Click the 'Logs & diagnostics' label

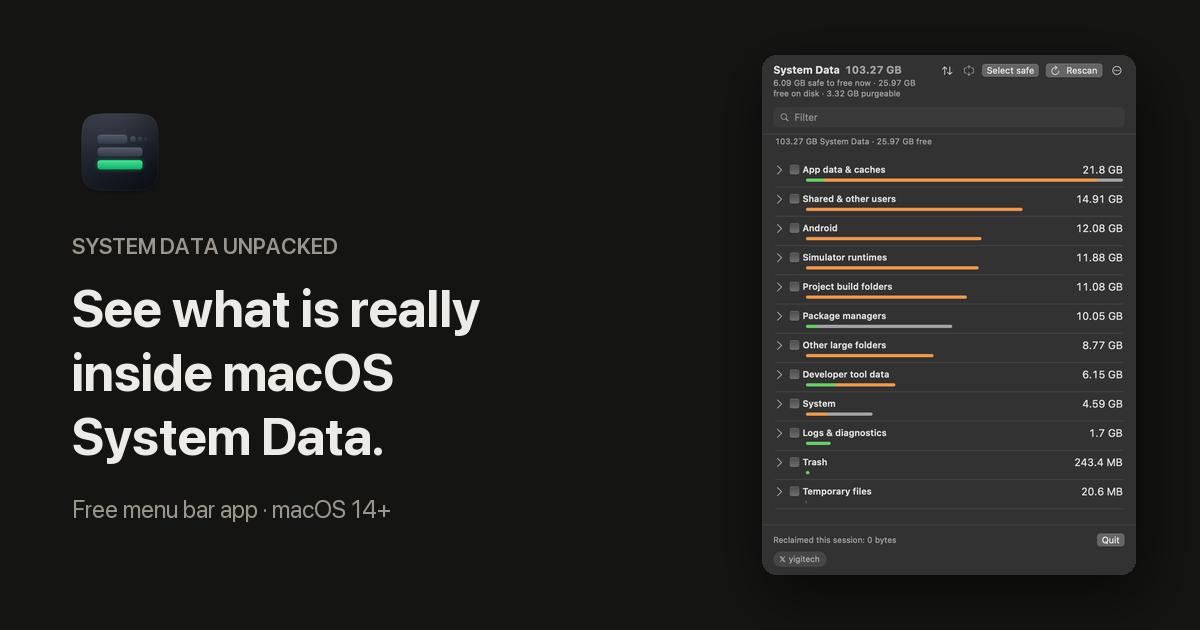[x=844, y=433]
